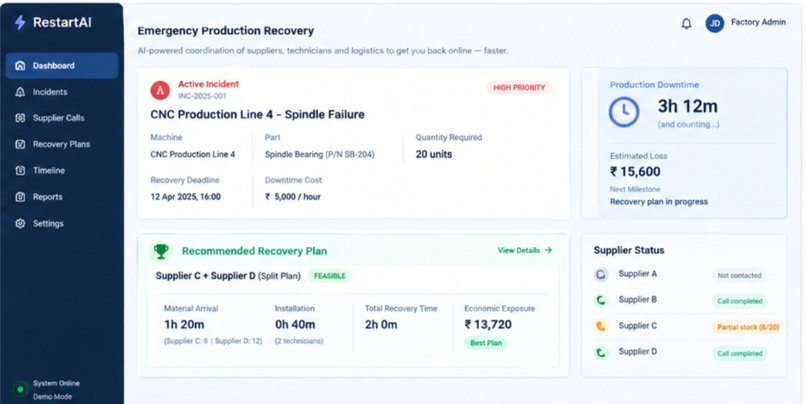Click the Supplier Status heading

(629, 250)
